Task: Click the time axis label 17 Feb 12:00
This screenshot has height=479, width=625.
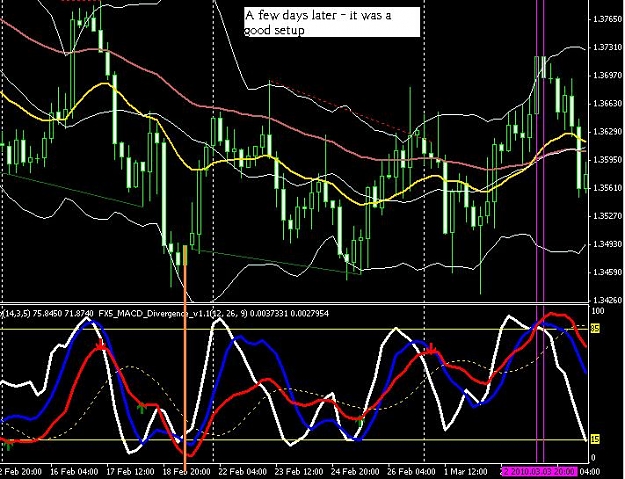Action: pos(130,472)
